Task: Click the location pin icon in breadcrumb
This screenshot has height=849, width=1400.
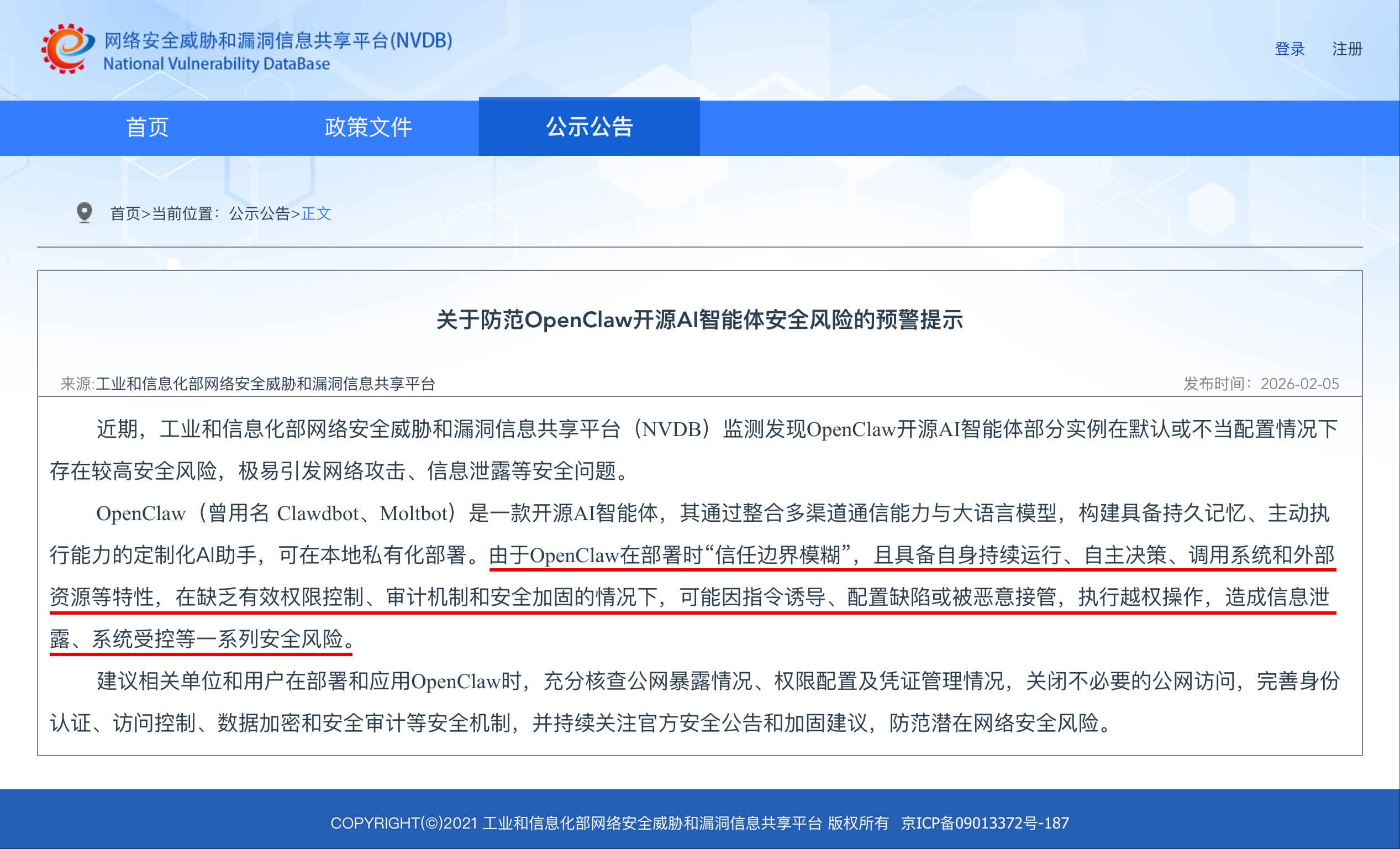Action: 84,213
